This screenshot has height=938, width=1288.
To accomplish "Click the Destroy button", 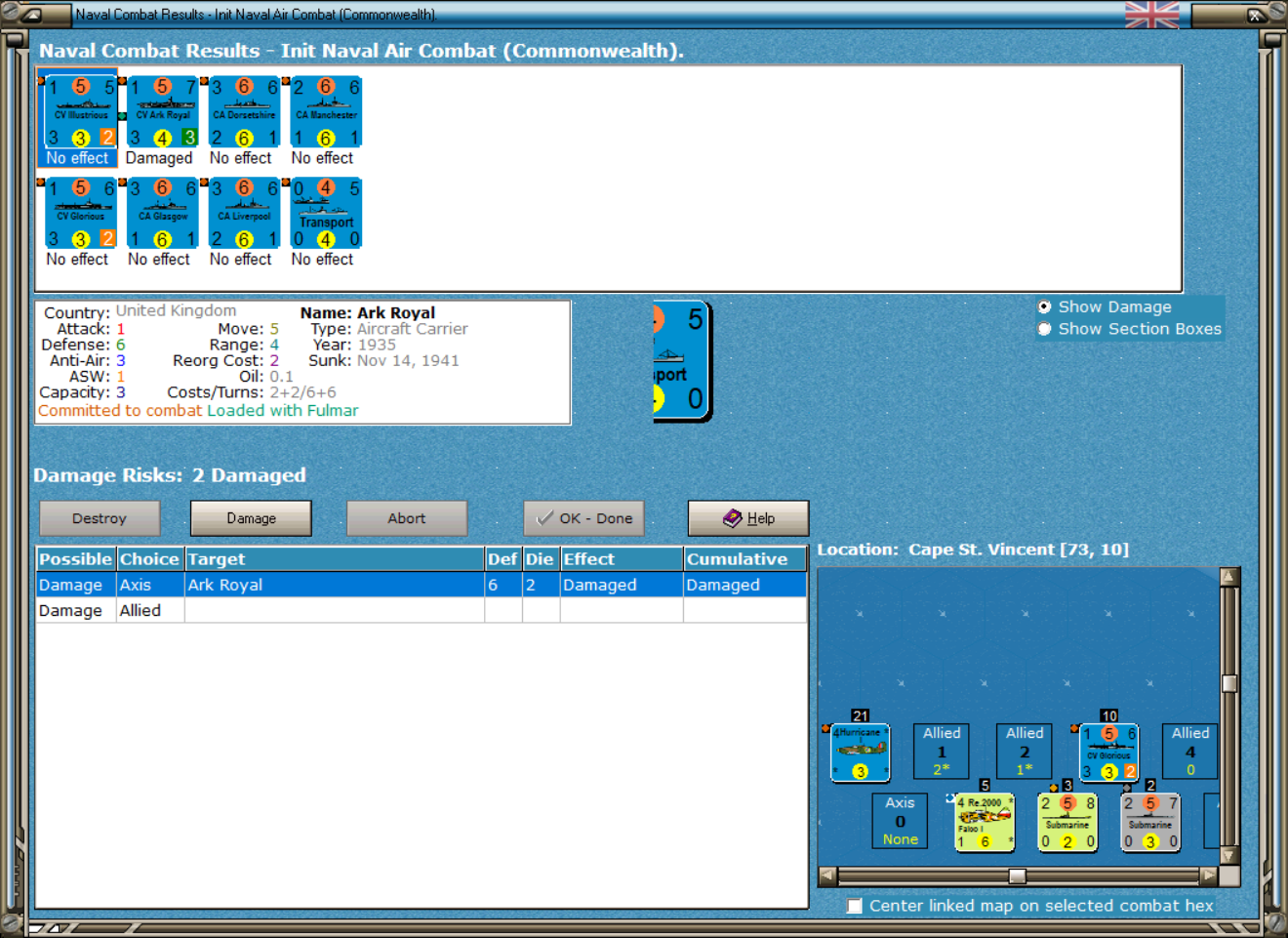I will coord(100,518).
